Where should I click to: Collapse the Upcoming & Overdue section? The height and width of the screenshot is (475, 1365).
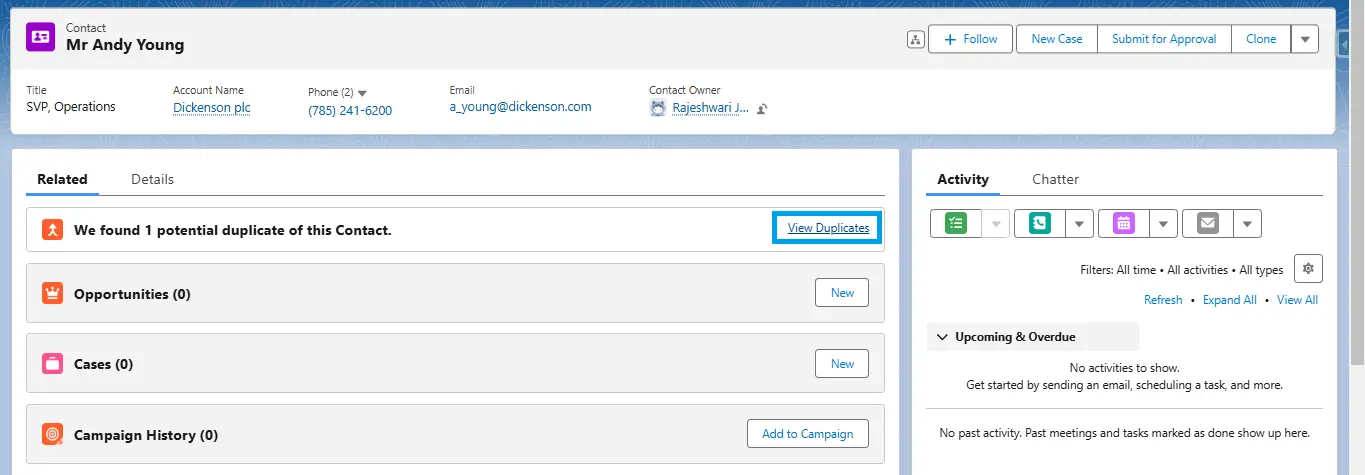coord(942,337)
